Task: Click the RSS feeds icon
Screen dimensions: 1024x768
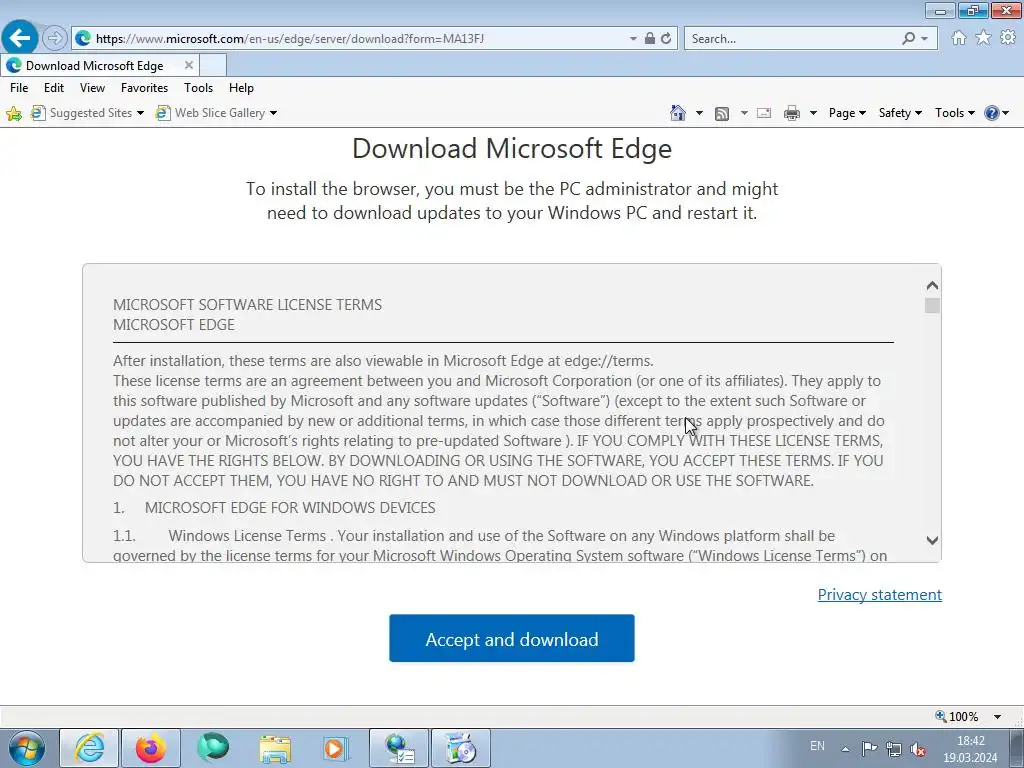Action: pyautogui.click(x=722, y=114)
